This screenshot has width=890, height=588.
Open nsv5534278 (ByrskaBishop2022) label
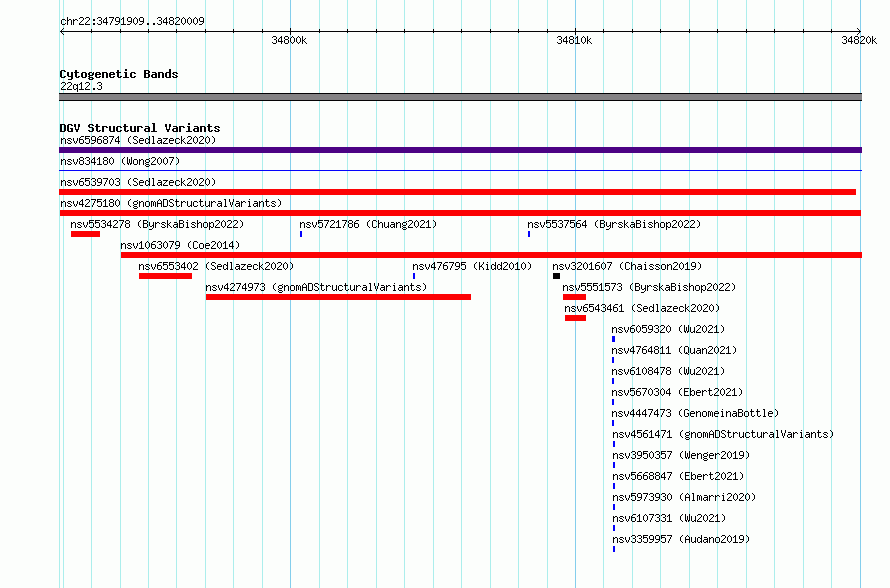pos(157,224)
